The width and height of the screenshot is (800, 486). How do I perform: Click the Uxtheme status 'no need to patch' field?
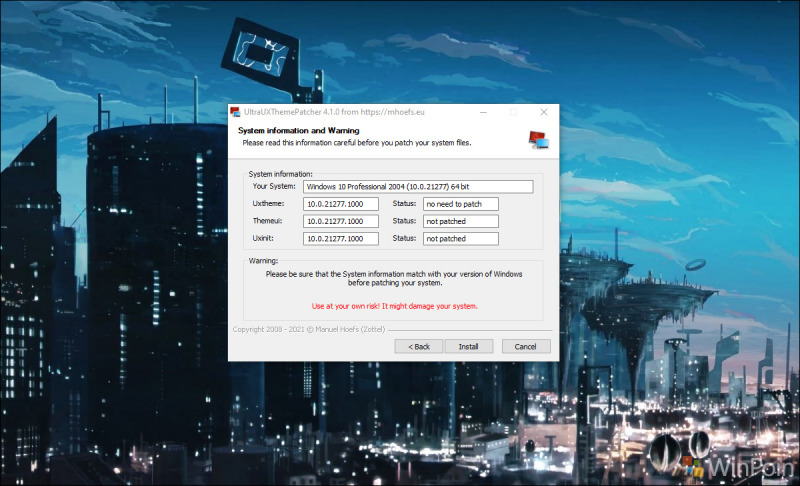tap(460, 204)
